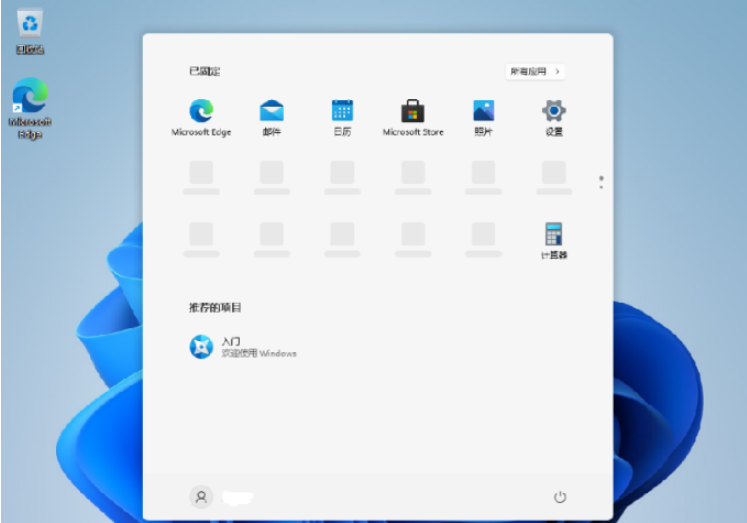Open 所有应用 All apps button
The height and width of the screenshot is (523, 747).
point(535,71)
